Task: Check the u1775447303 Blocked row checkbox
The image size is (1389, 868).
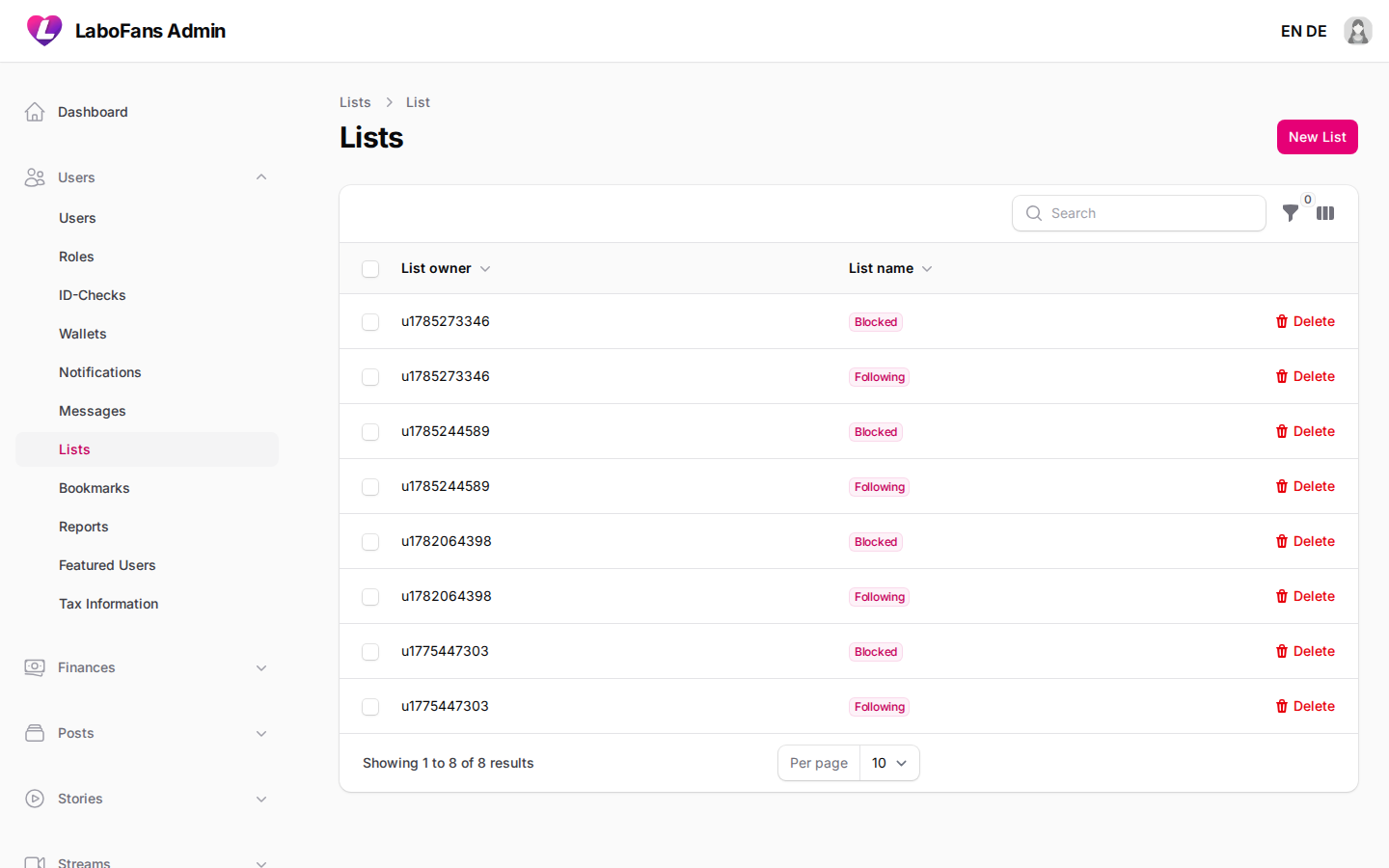Action: [x=370, y=652]
